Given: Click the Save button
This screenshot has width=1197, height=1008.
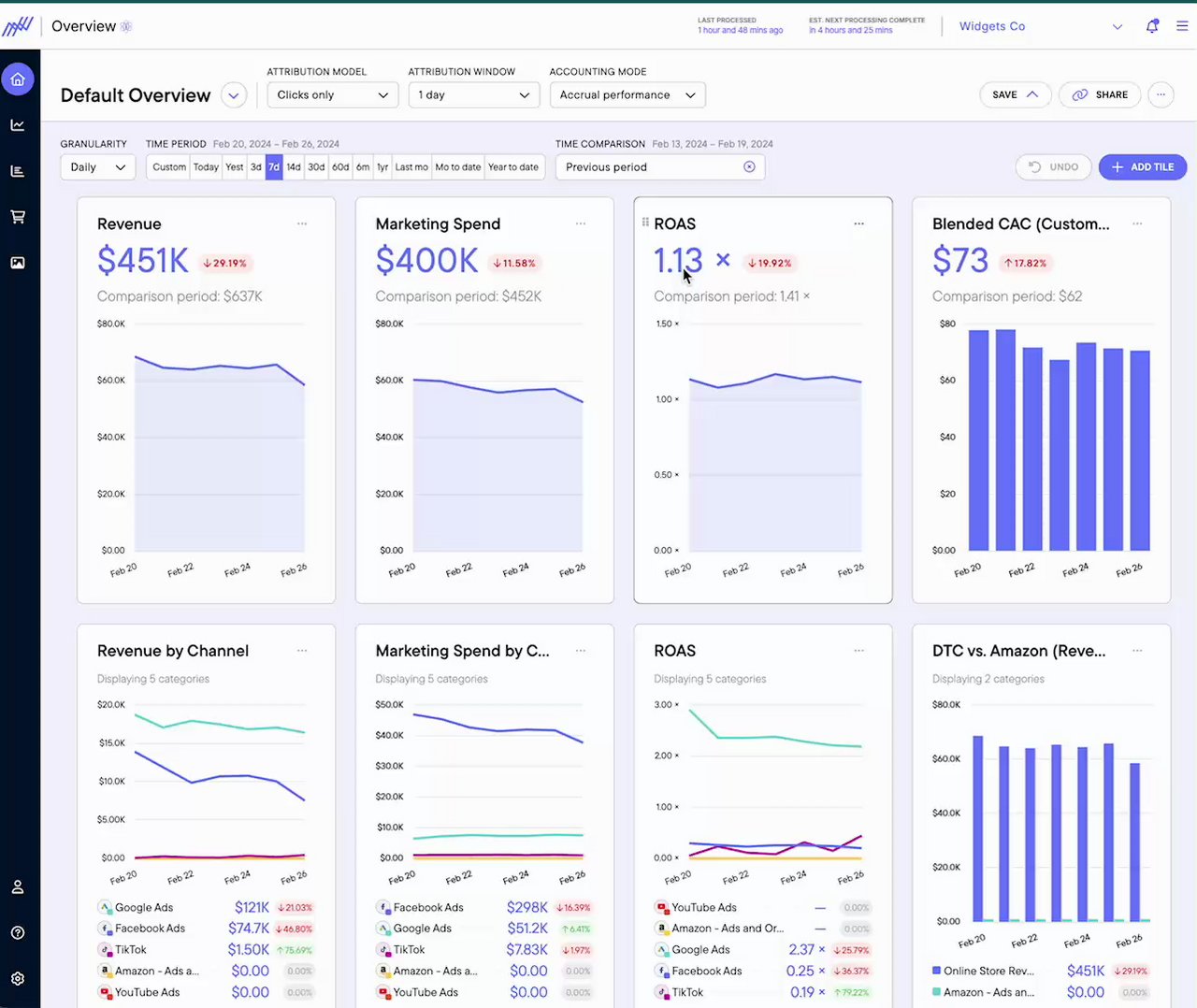Looking at the screenshot, I should click(x=1016, y=94).
